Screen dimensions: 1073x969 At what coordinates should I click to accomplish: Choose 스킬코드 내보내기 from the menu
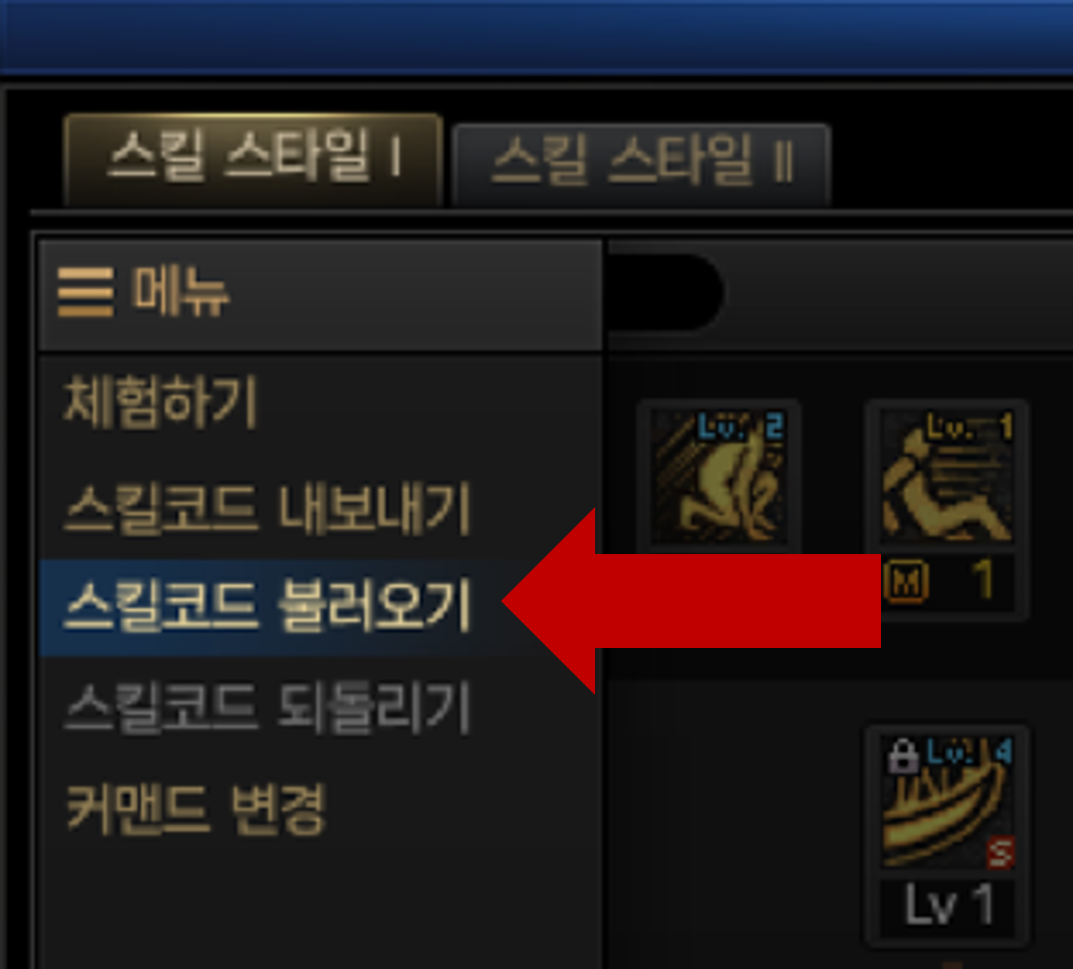pyautogui.click(x=268, y=507)
